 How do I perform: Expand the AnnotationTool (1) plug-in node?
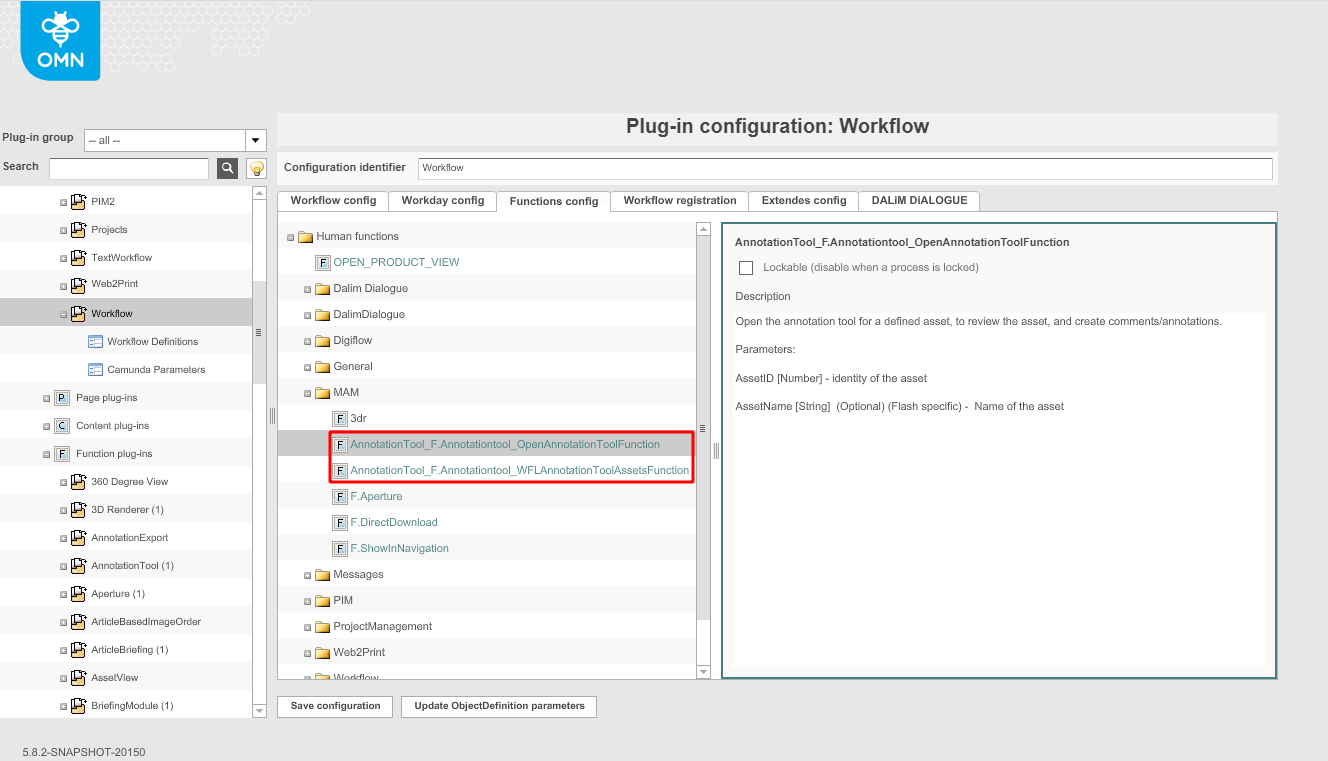(x=63, y=566)
